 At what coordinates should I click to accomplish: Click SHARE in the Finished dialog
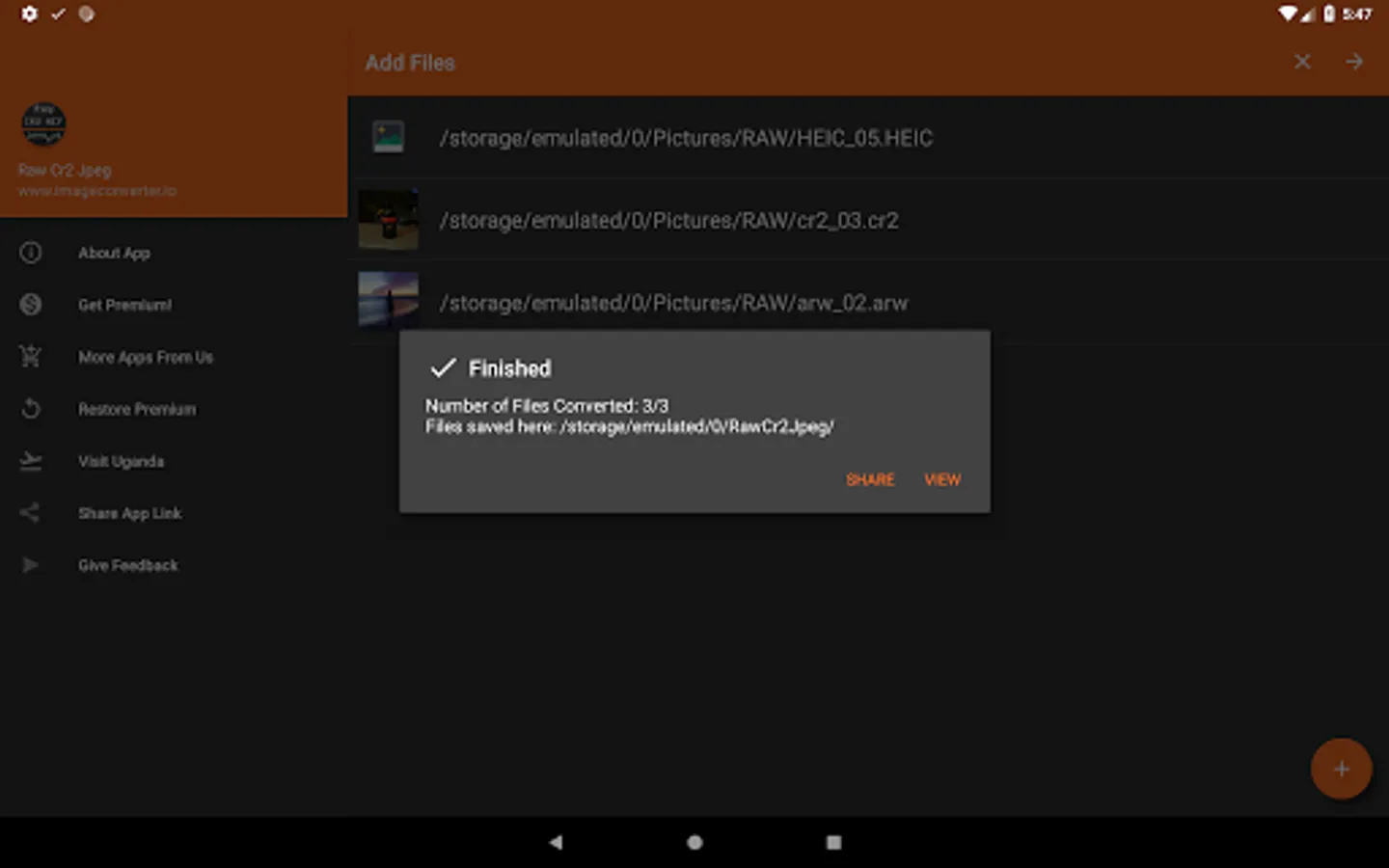pyautogui.click(x=870, y=479)
